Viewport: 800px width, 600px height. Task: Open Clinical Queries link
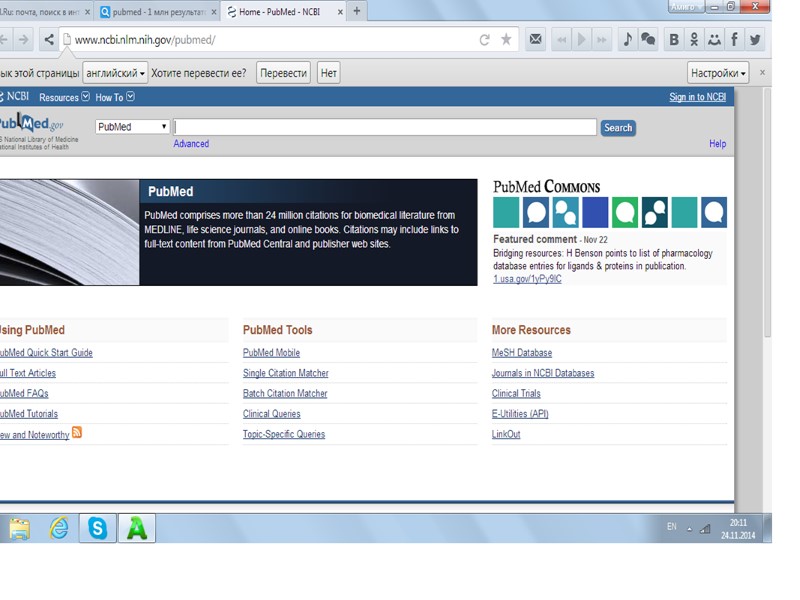[271, 414]
